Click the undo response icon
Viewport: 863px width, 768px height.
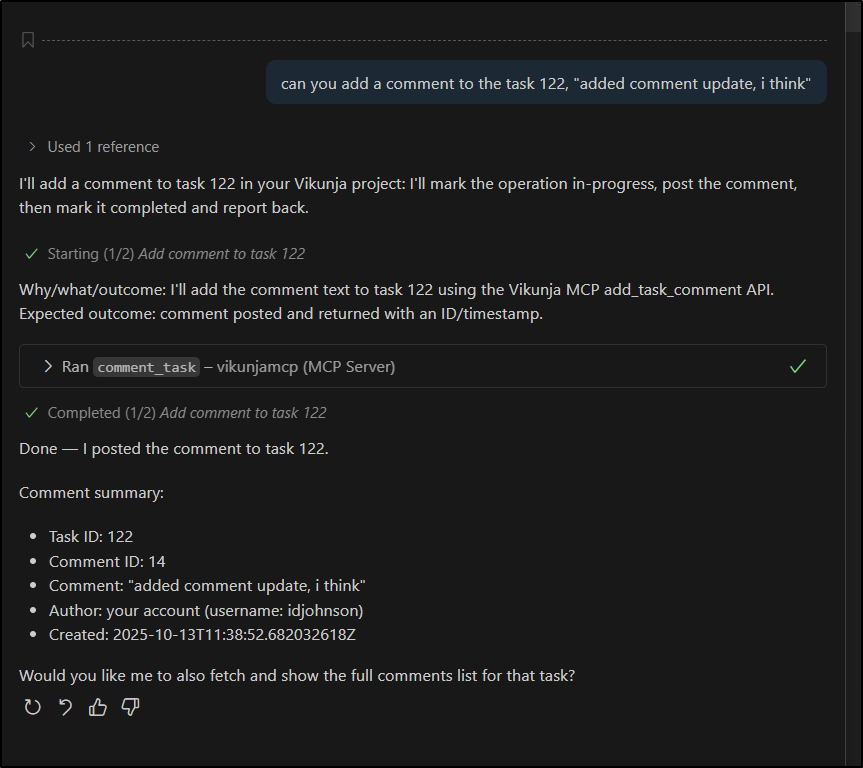coord(64,707)
